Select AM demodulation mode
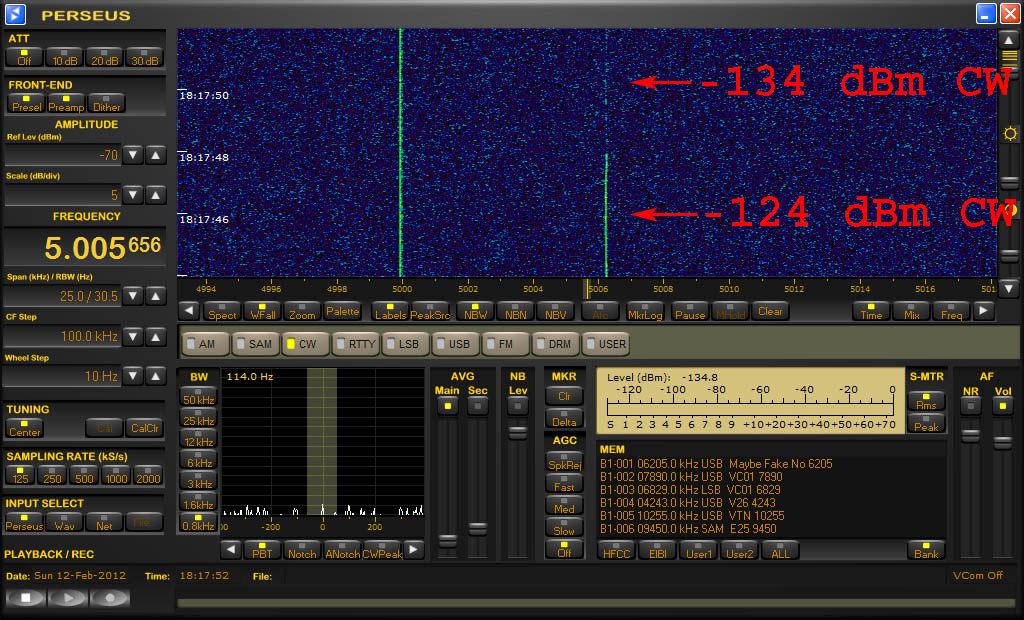1024x620 pixels. (206, 344)
